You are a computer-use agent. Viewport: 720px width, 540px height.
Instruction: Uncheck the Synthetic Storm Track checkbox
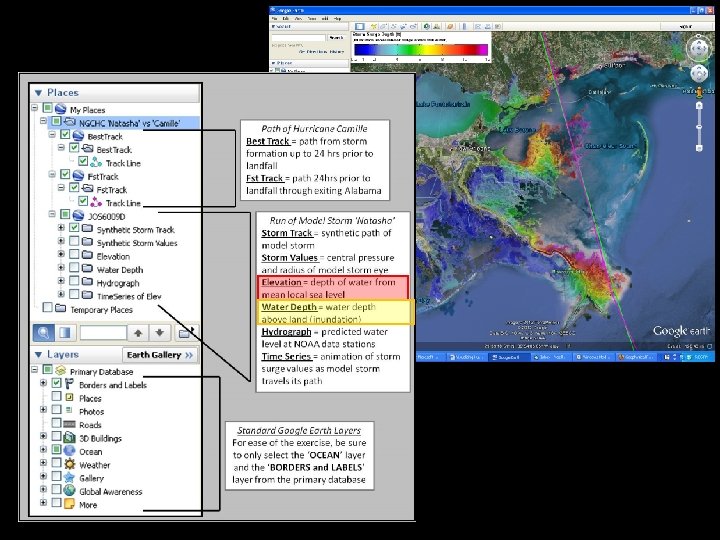(x=74, y=228)
